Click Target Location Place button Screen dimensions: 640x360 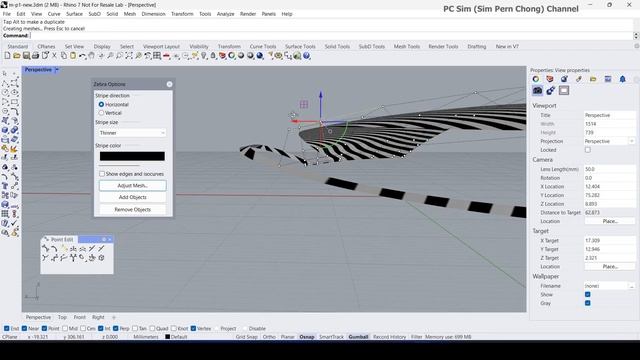(x=610, y=267)
